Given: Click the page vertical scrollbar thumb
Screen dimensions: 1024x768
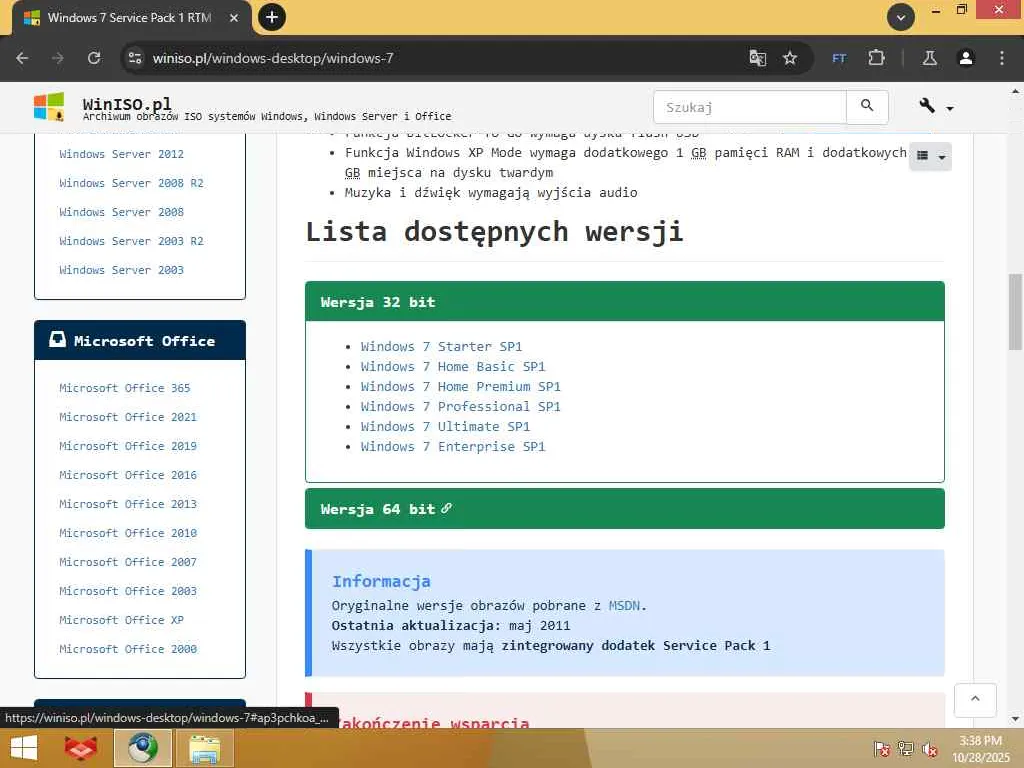Looking at the screenshot, I should (1015, 312).
